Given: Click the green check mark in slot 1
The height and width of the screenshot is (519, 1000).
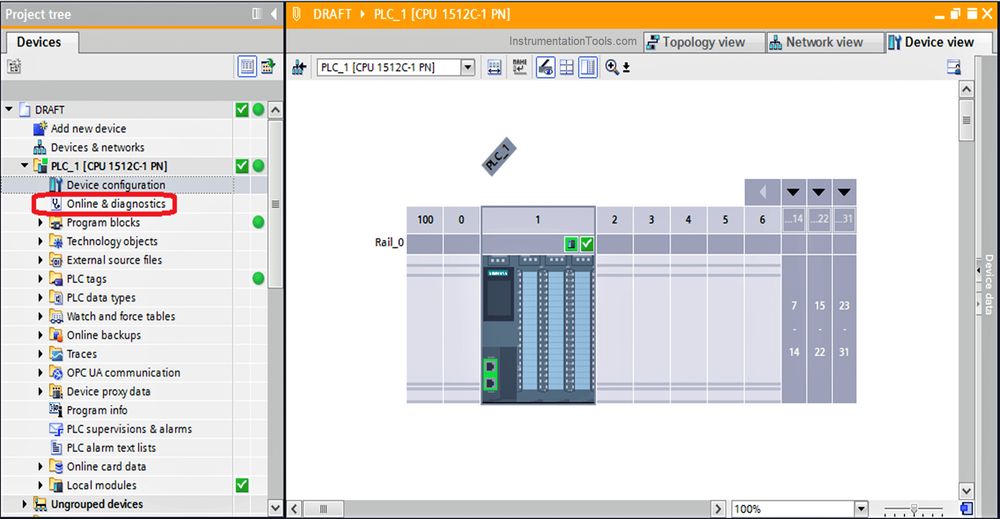Looking at the screenshot, I should point(587,244).
